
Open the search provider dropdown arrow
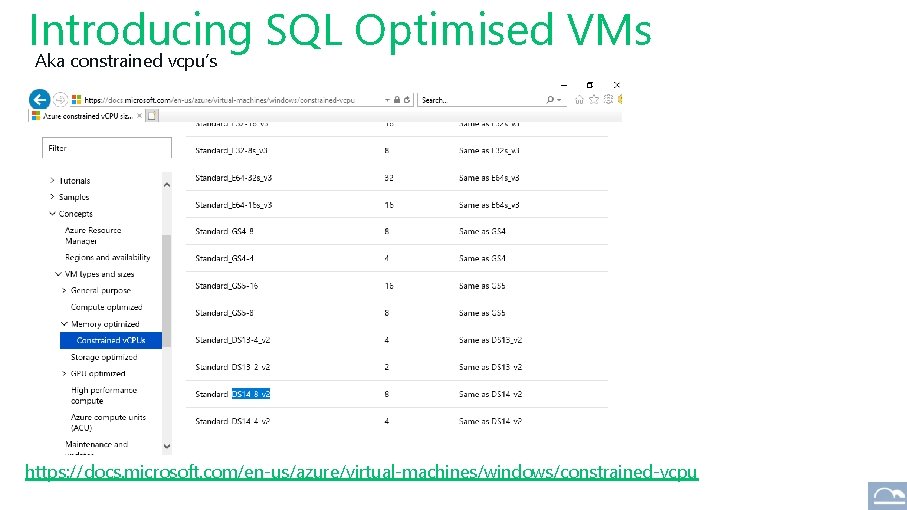(559, 100)
